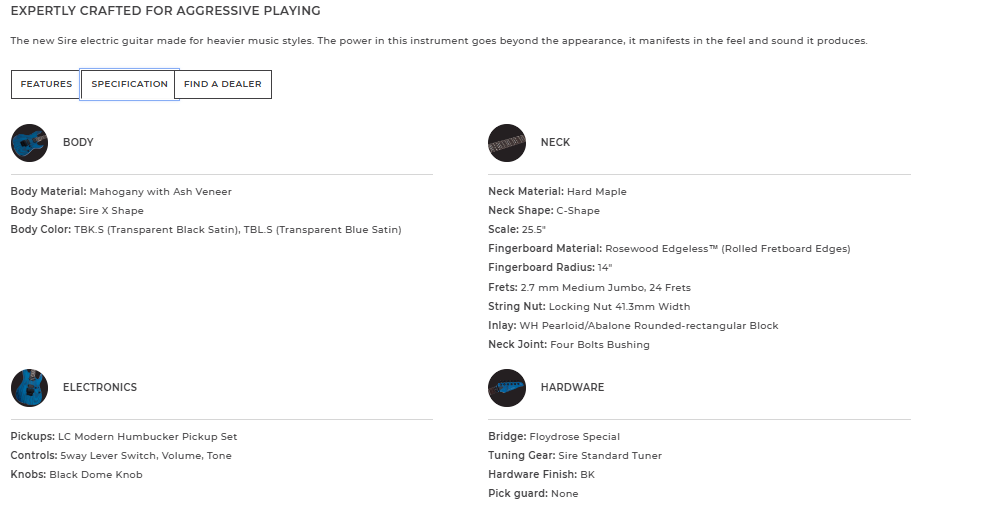The image size is (997, 527).
Task: Click the Bridge Floydrose Special line
Action: 554,437
